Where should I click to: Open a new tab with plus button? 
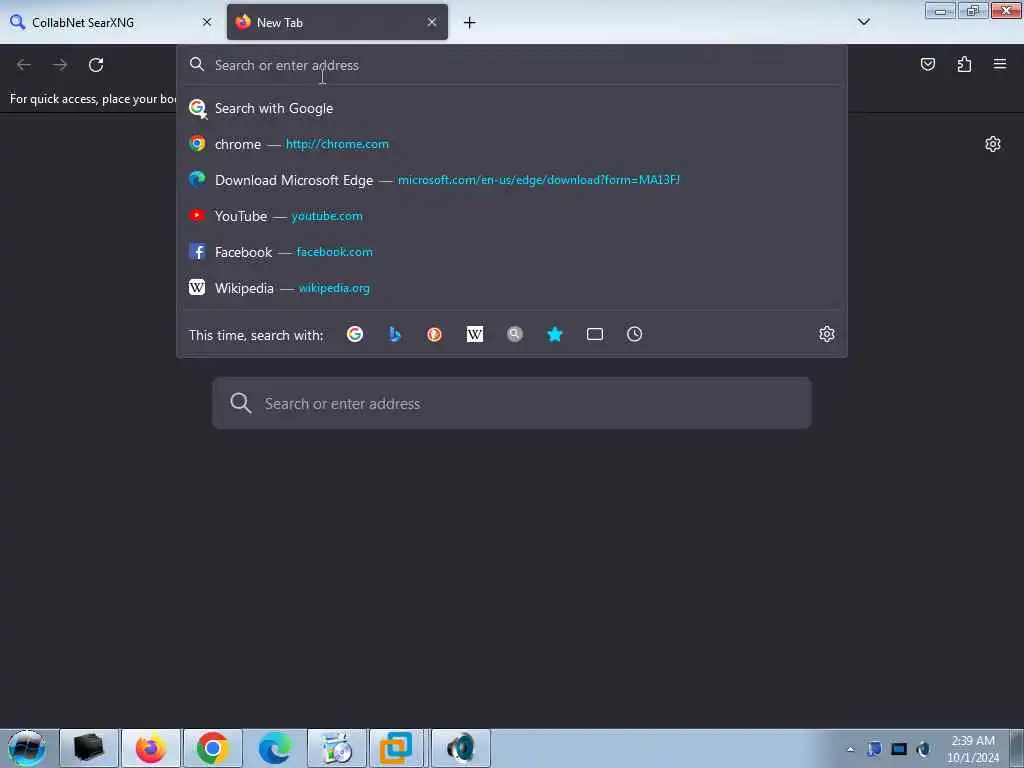(x=470, y=23)
